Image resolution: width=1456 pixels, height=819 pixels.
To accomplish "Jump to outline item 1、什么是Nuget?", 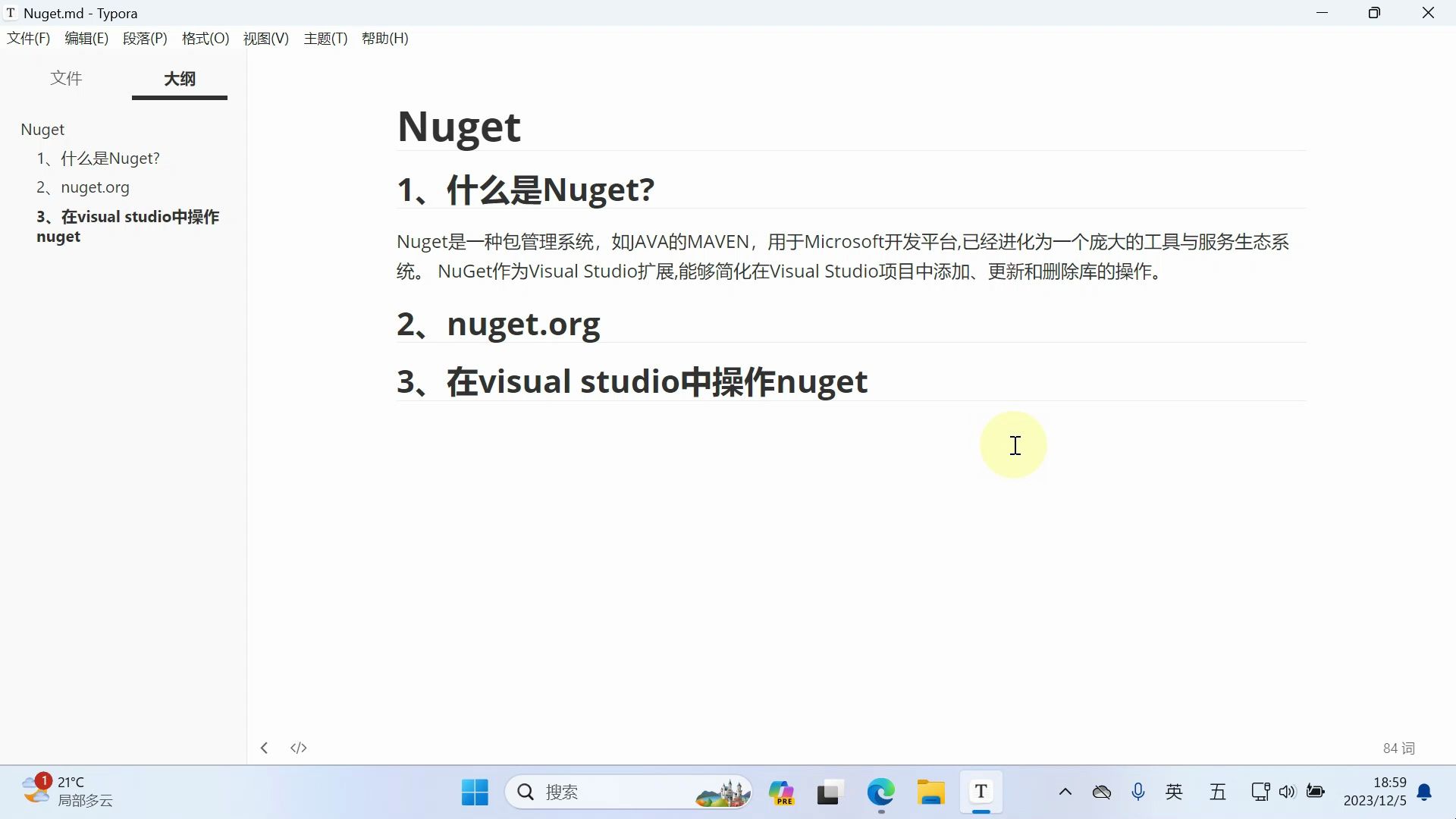I will tap(99, 158).
